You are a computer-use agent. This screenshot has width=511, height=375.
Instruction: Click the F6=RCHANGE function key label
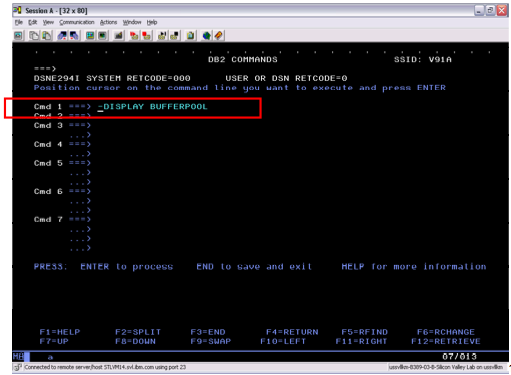446,332
